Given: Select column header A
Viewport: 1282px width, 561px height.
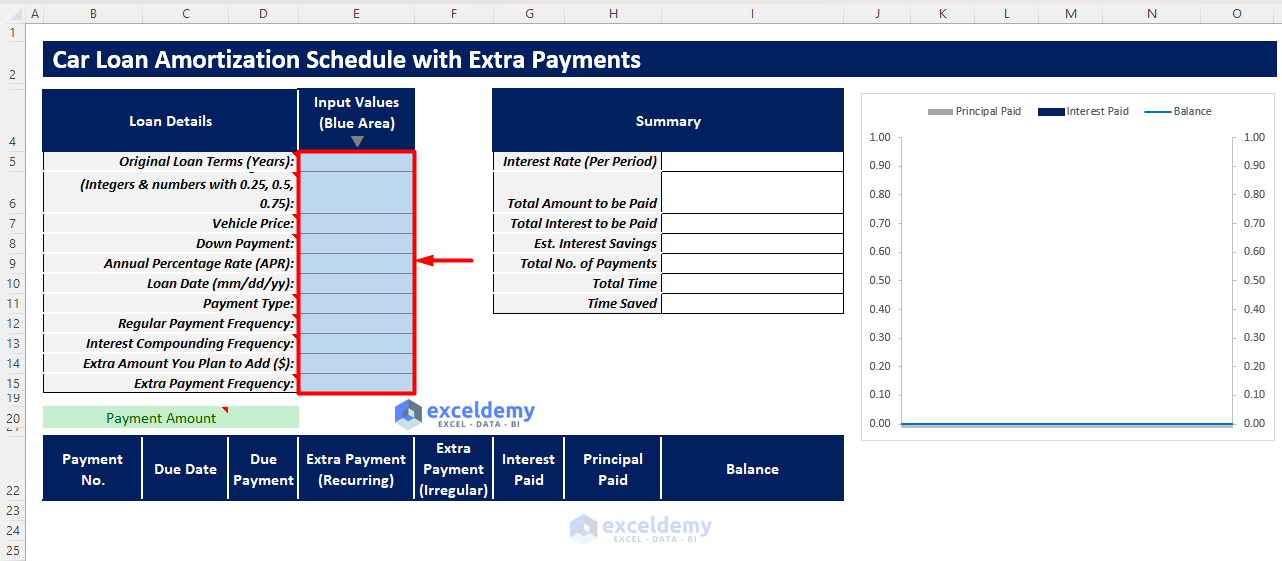Looking at the screenshot, I should 35,14.
